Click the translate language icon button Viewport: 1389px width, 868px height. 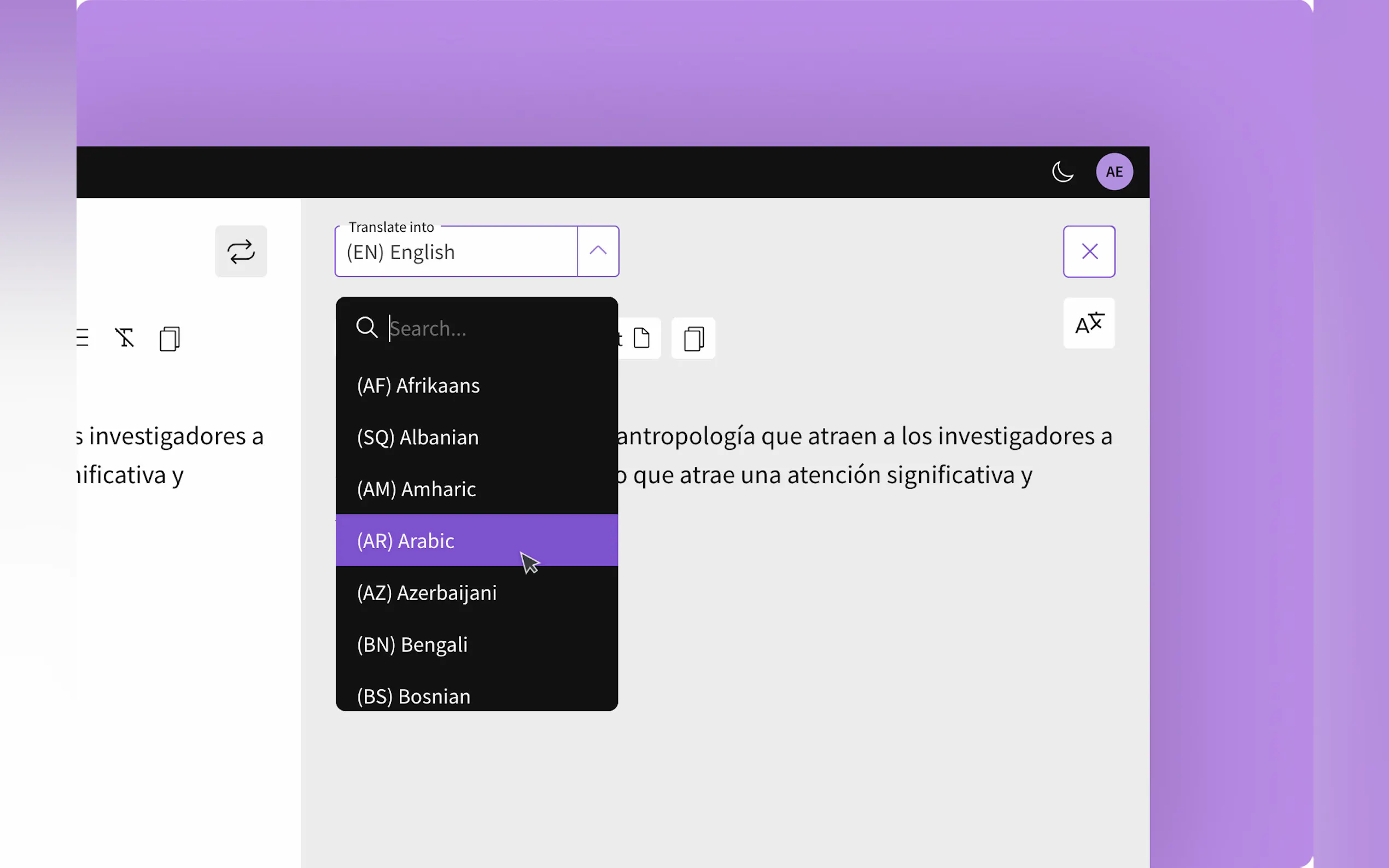[x=1089, y=323]
